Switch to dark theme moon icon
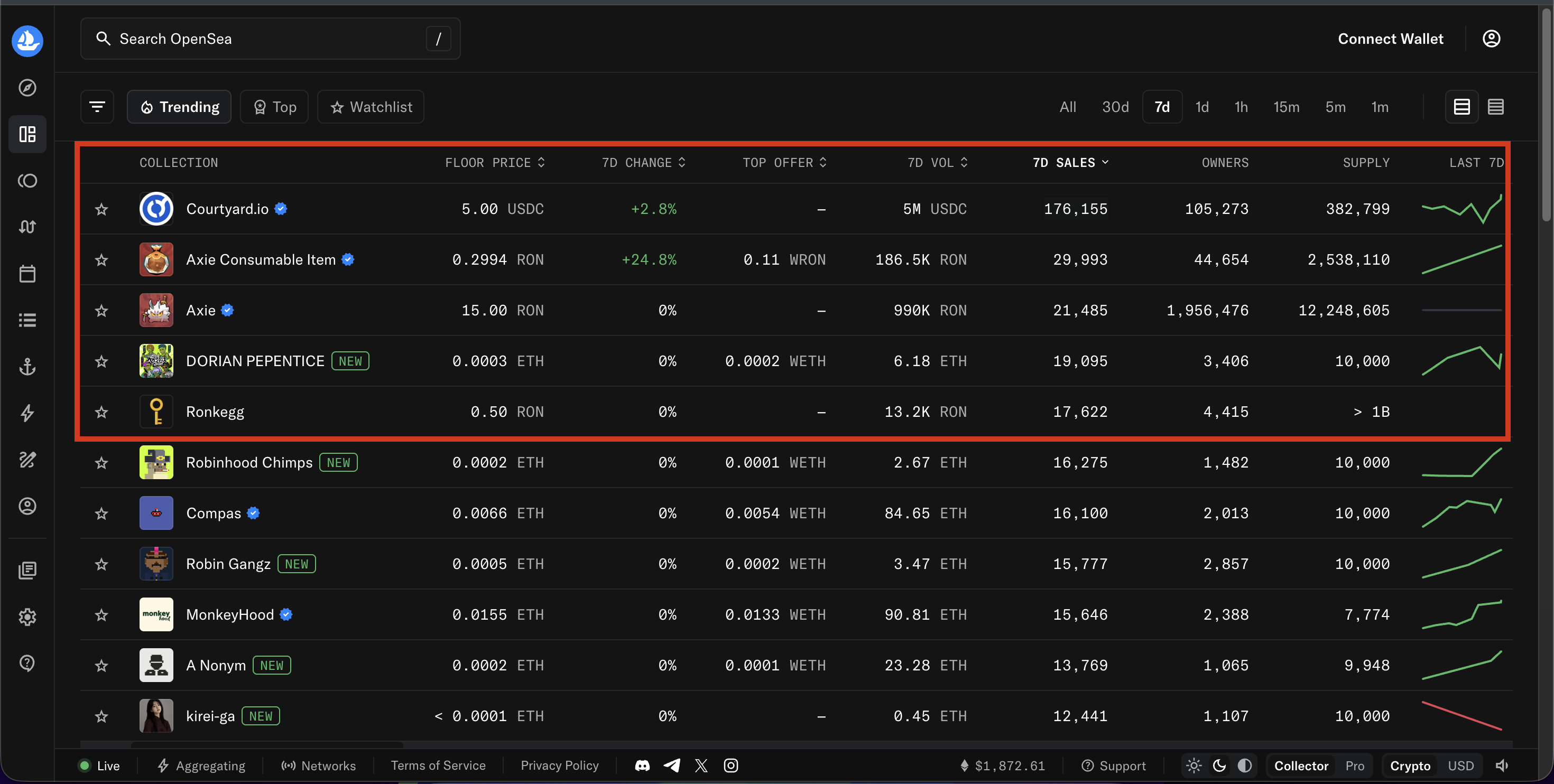 (1219, 766)
